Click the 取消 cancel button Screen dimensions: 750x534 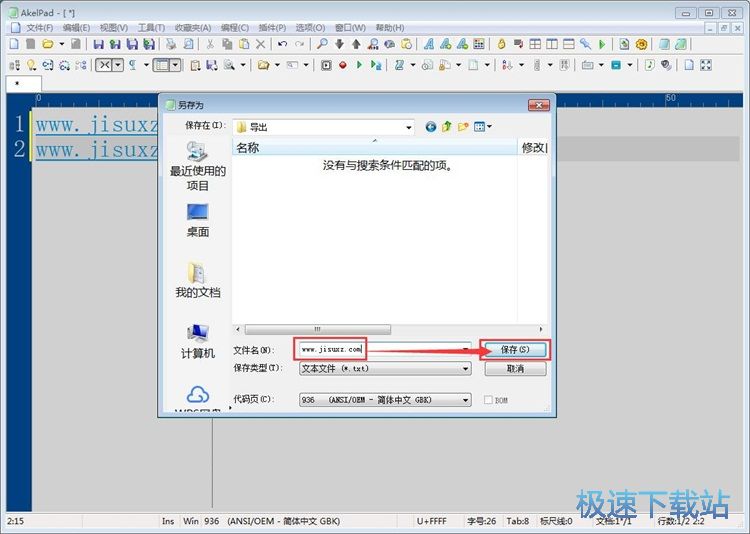tap(515, 368)
